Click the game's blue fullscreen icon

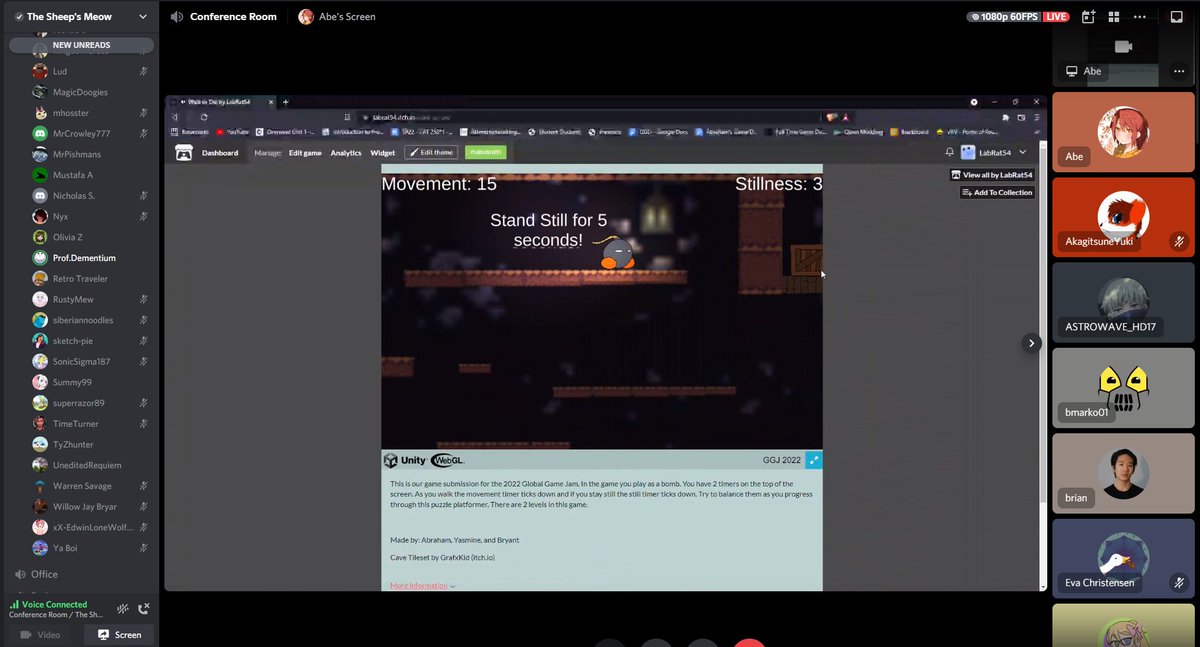814,460
